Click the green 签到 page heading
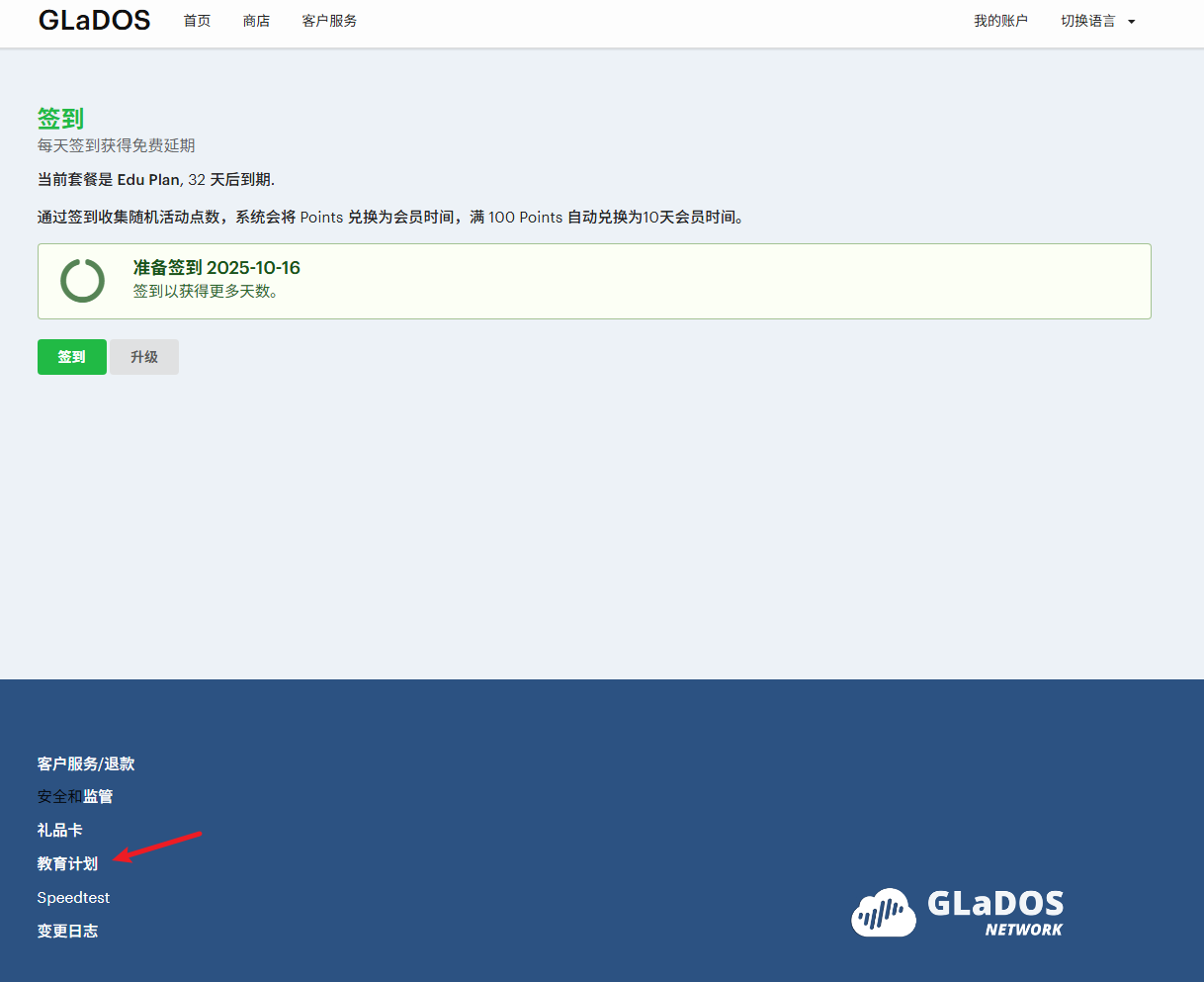 pyautogui.click(x=60, y=119)
